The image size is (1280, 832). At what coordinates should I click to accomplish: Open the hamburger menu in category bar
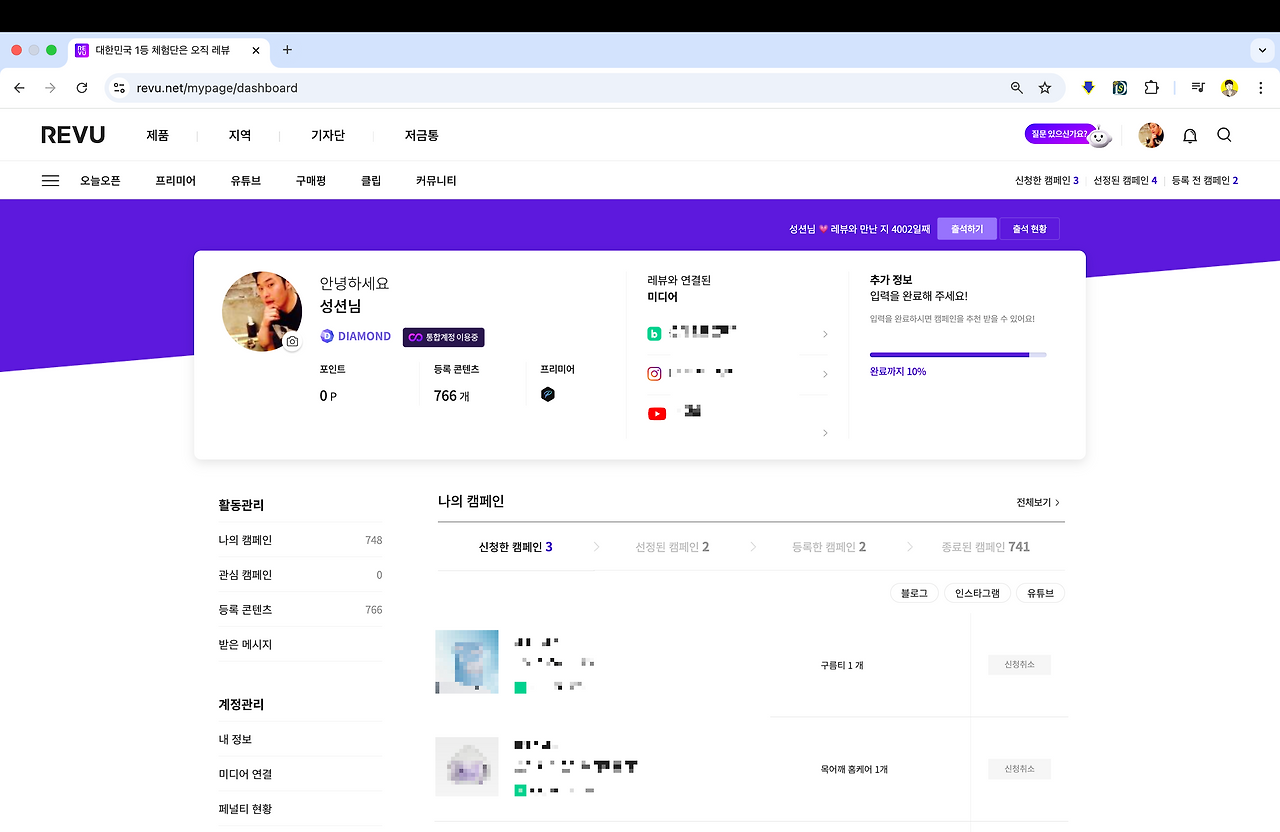pos(50,180)
